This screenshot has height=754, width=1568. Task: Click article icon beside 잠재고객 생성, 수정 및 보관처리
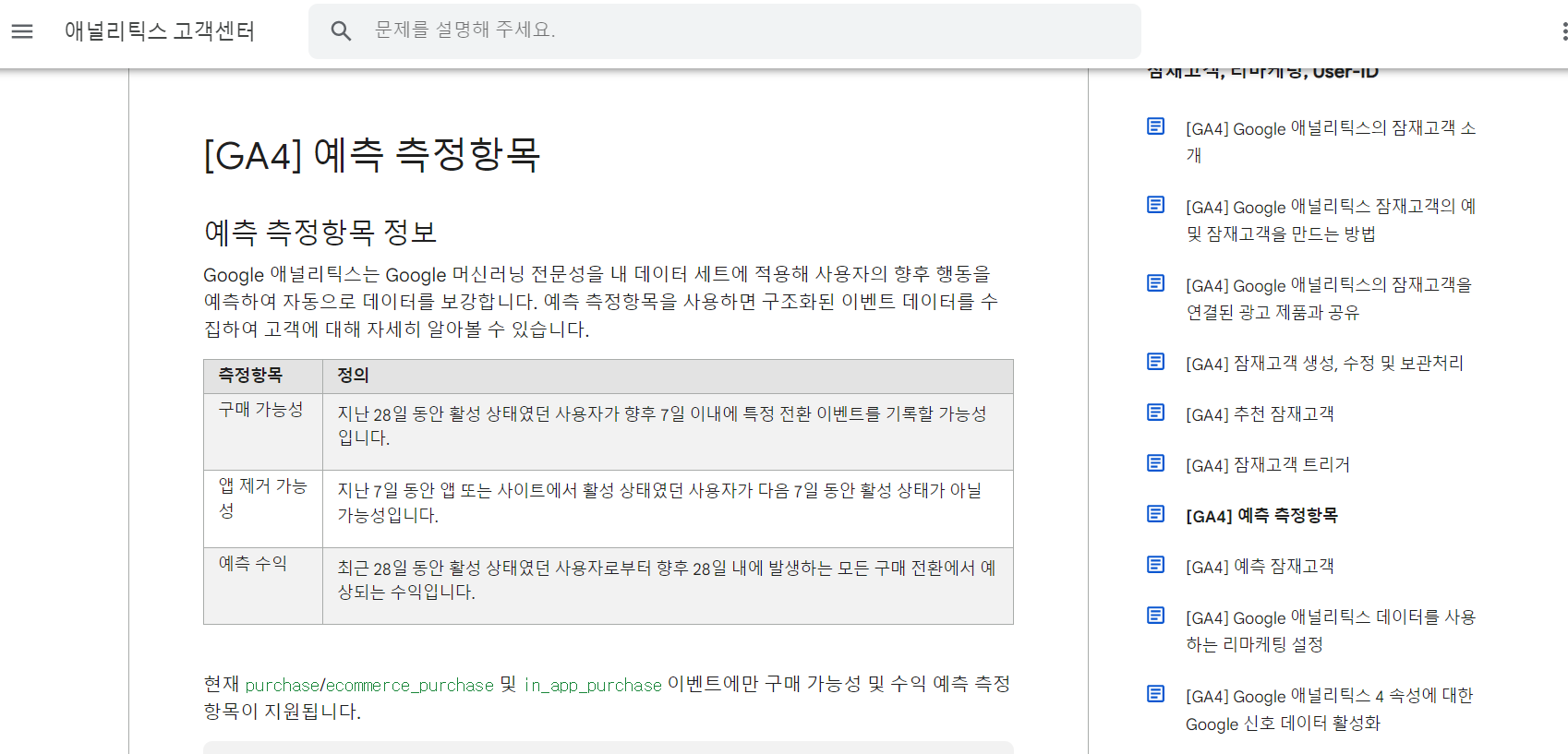click(x=1155, y=362)
